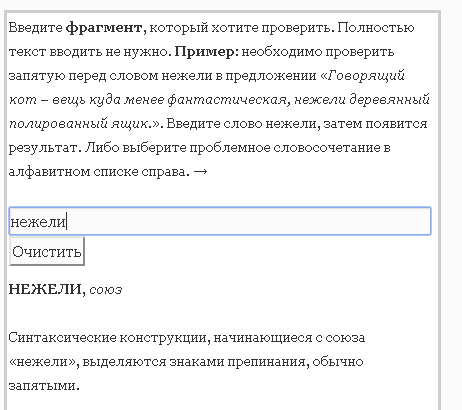Click the italic word "Говорящий" in the example
Viewport: 462px width, 410px height.
click(x=366, y=76)
